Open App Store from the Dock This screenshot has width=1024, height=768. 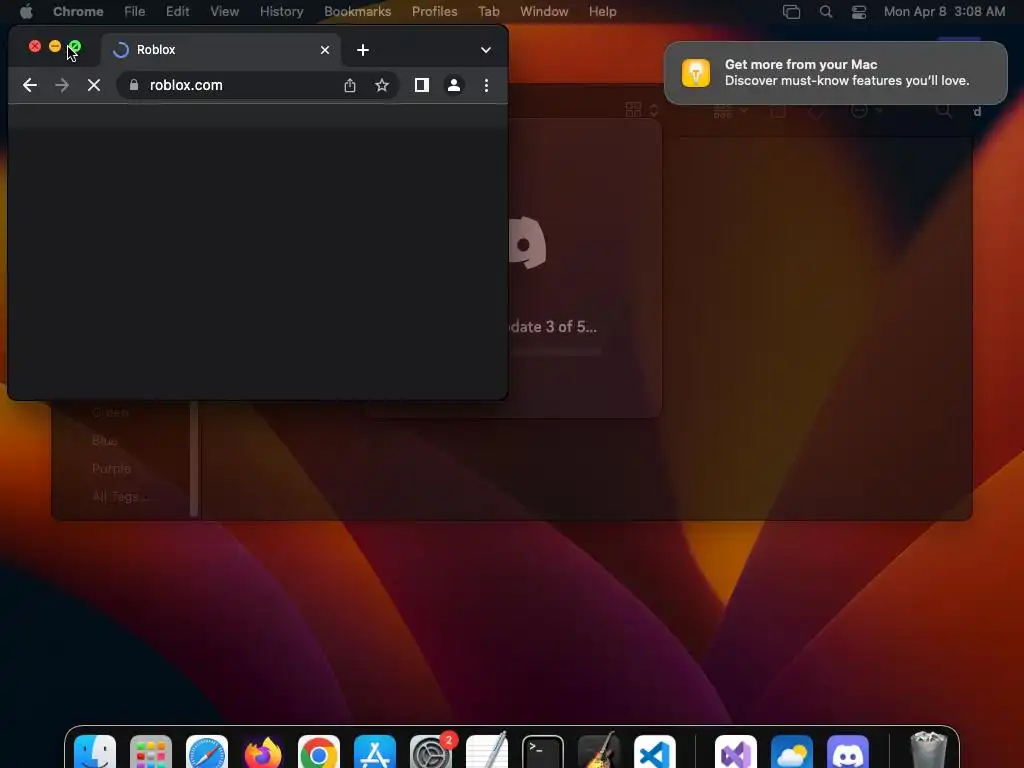[x=375, y=752]
